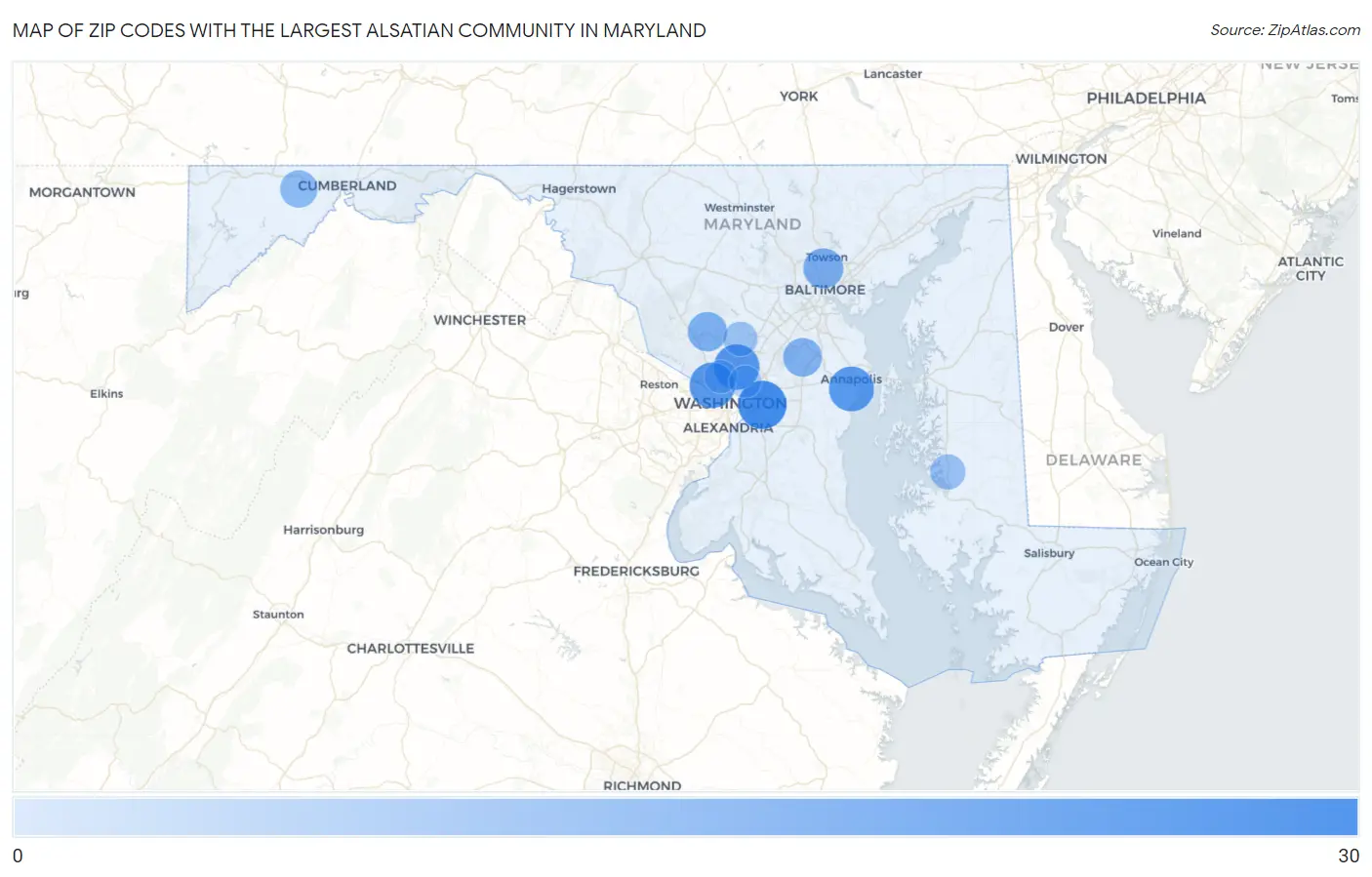Click the PHILADELPHIA city label
This screenshot has width=1372, height=877.
point(1146,99)
